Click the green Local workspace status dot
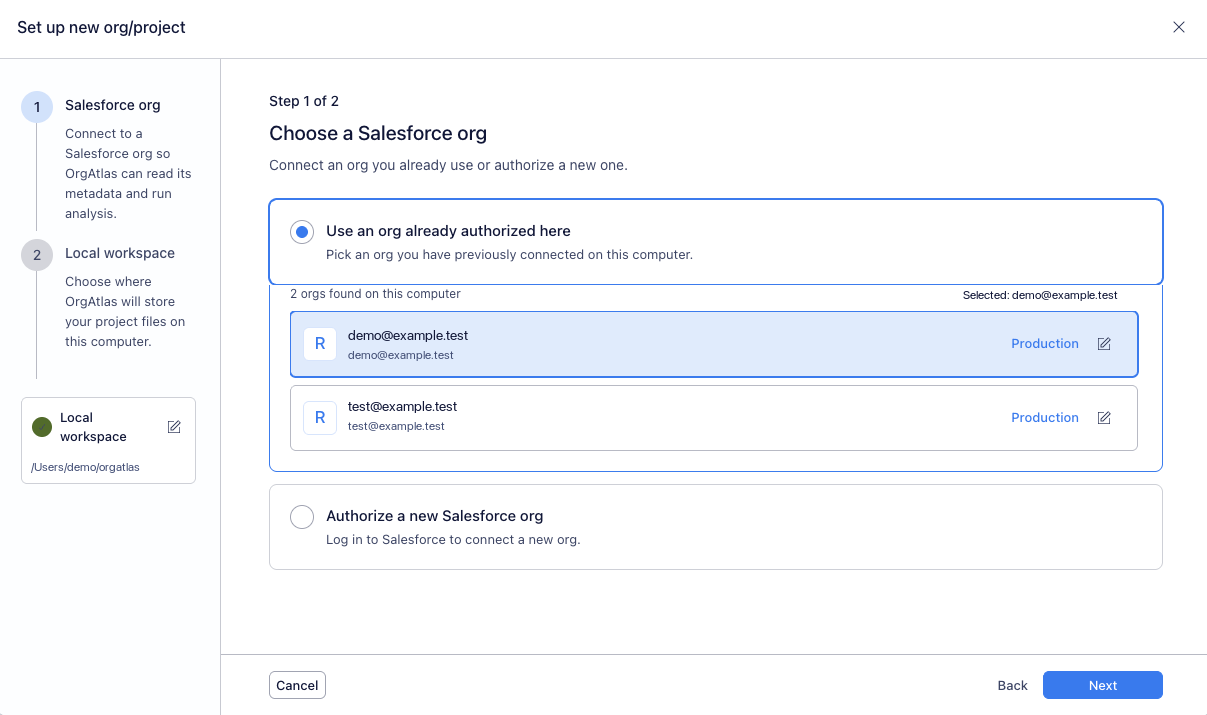 click(x=42, y=427)
